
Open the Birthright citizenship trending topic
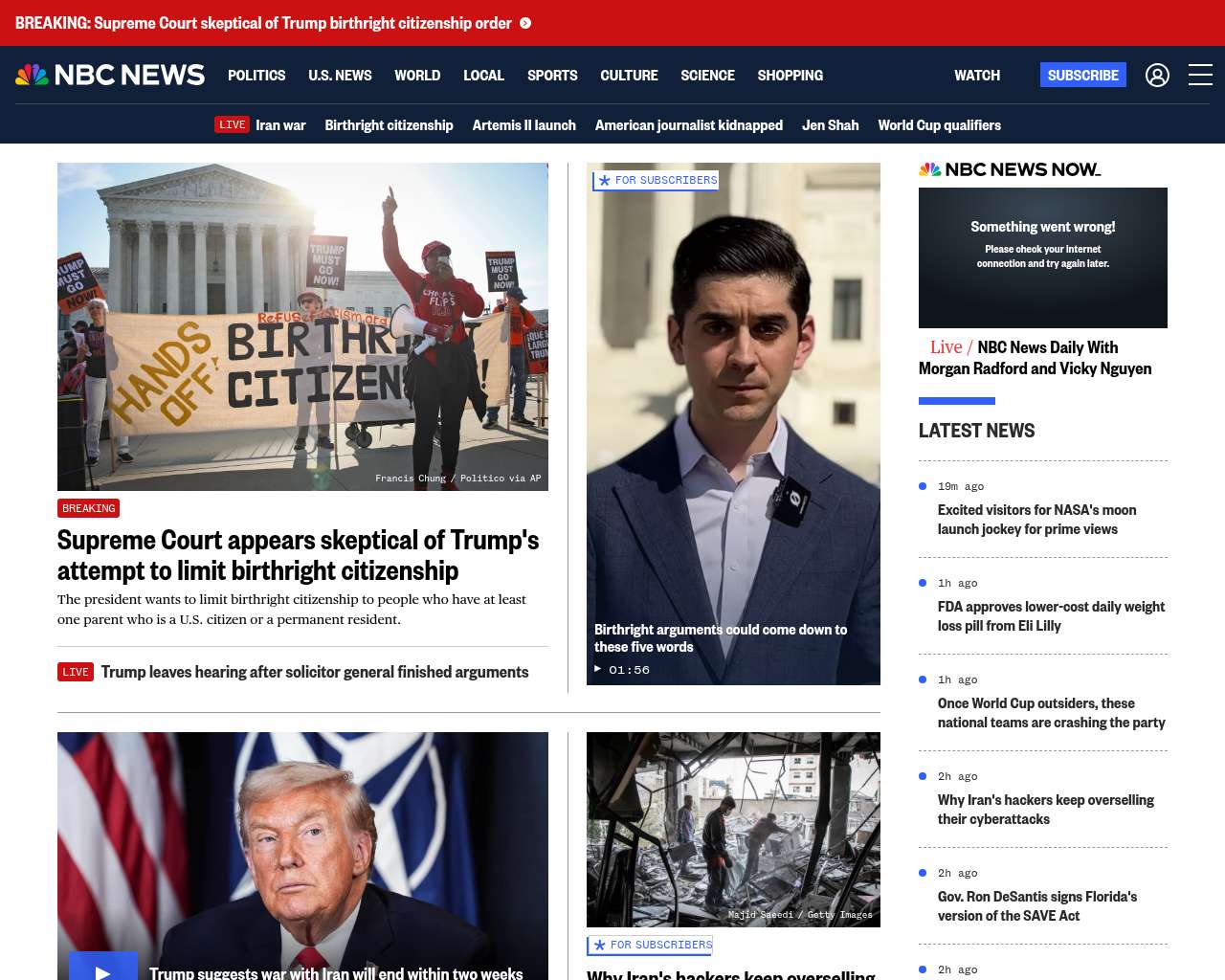[x=389, y=124]
